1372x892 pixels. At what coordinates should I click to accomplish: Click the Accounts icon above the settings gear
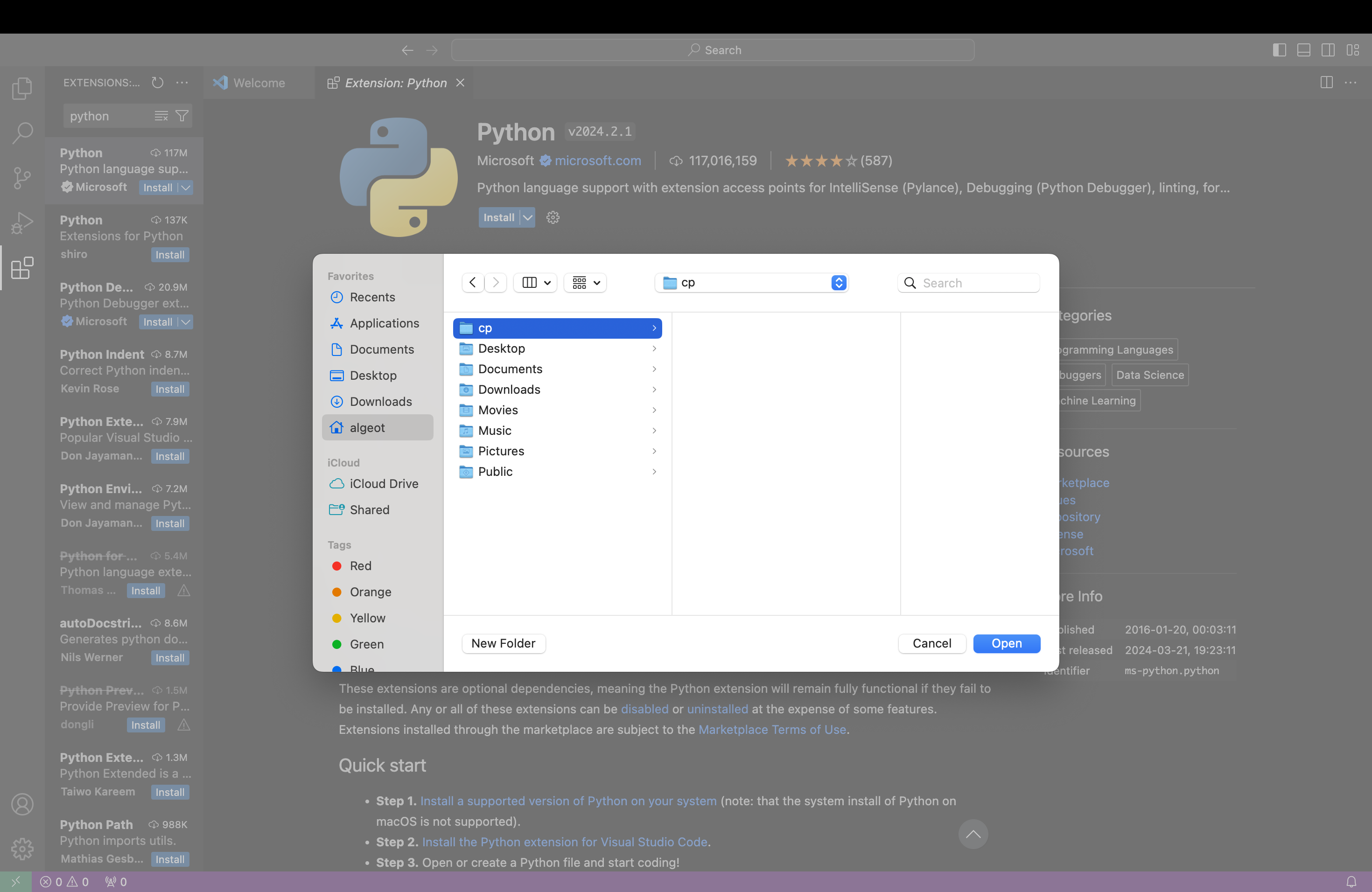click(x=22, y=804)
